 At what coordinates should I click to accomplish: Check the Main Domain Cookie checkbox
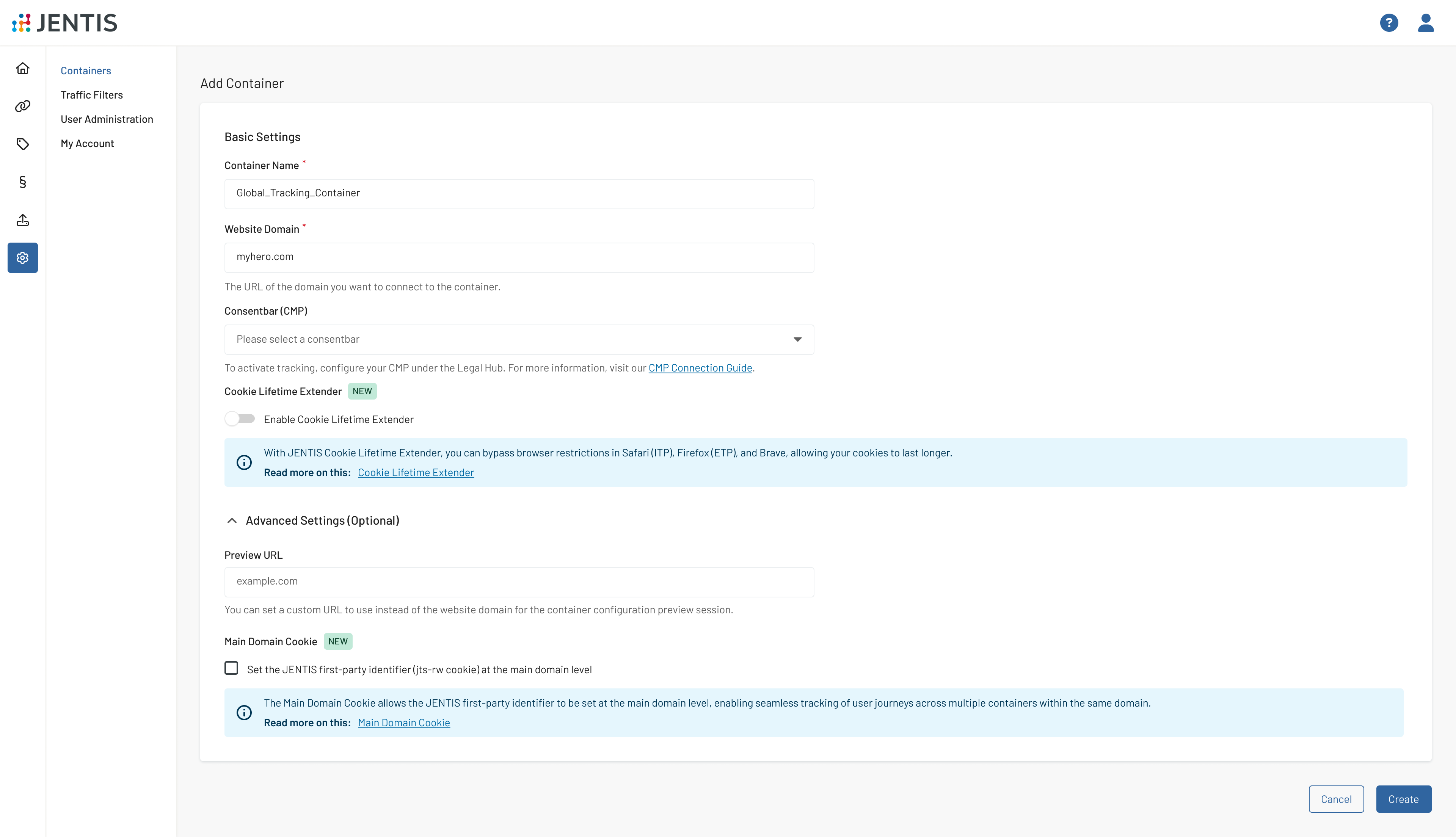pyautogui.click(x=231, y=668)
